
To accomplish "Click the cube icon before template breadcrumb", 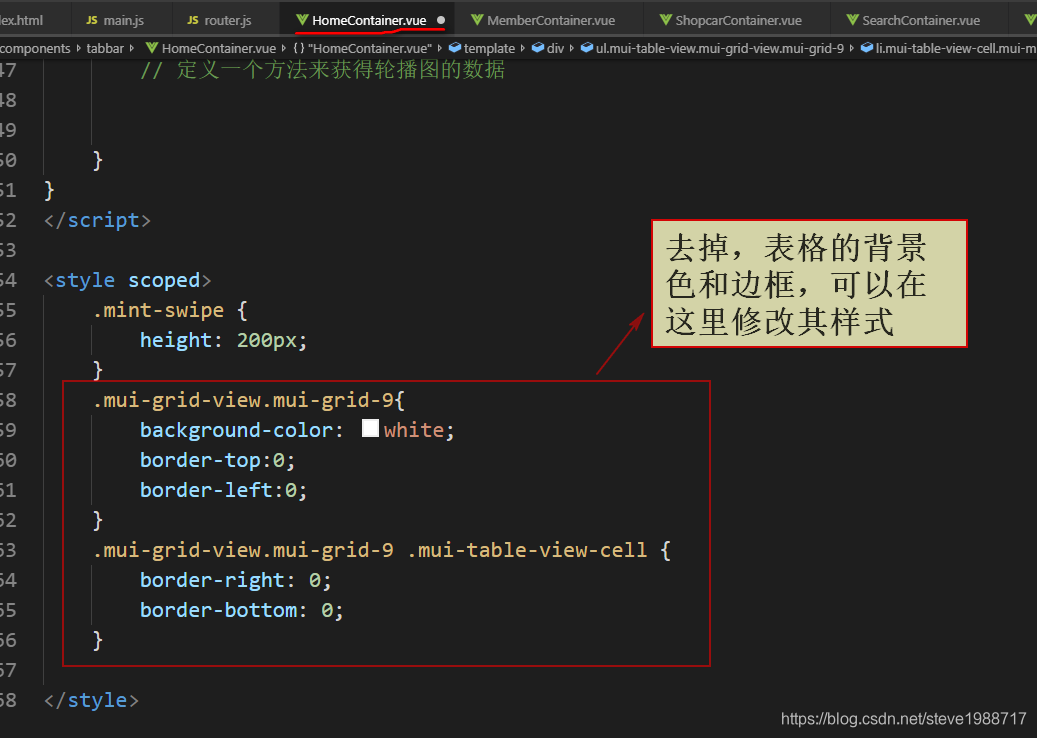I will (454, 48).
